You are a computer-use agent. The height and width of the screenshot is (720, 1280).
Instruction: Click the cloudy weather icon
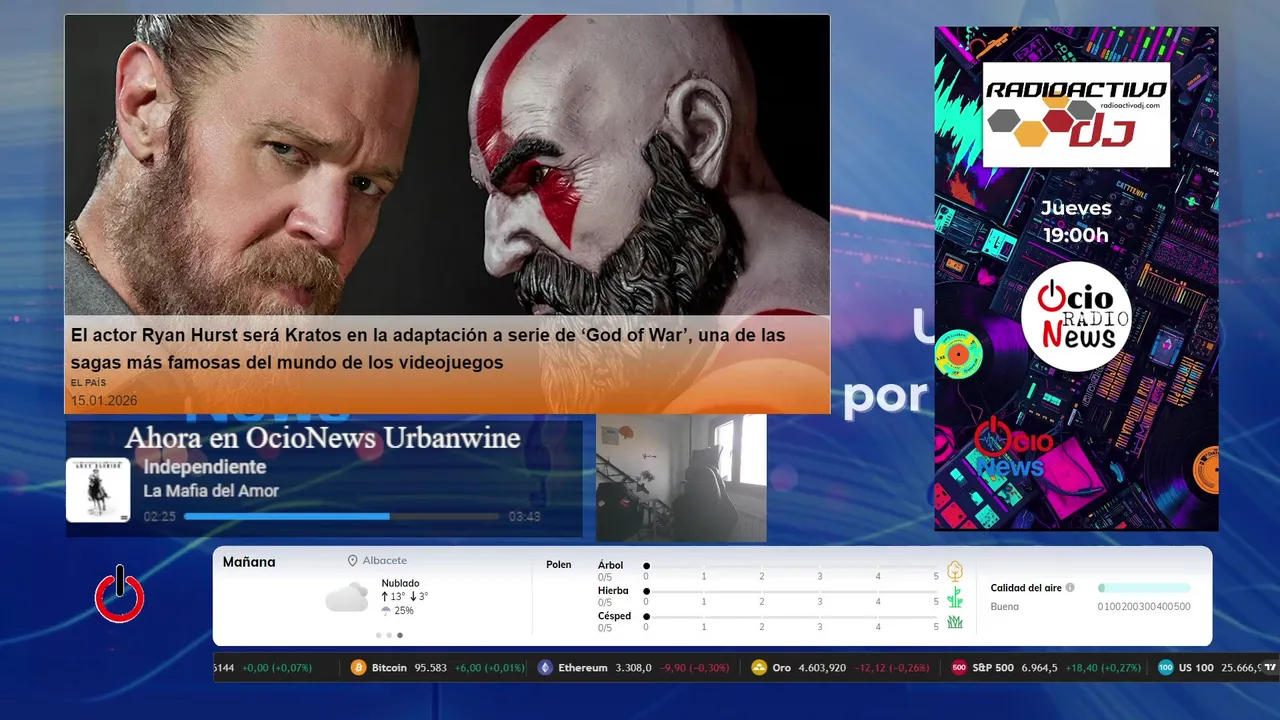pyautogui.click(x=346, y=597)
